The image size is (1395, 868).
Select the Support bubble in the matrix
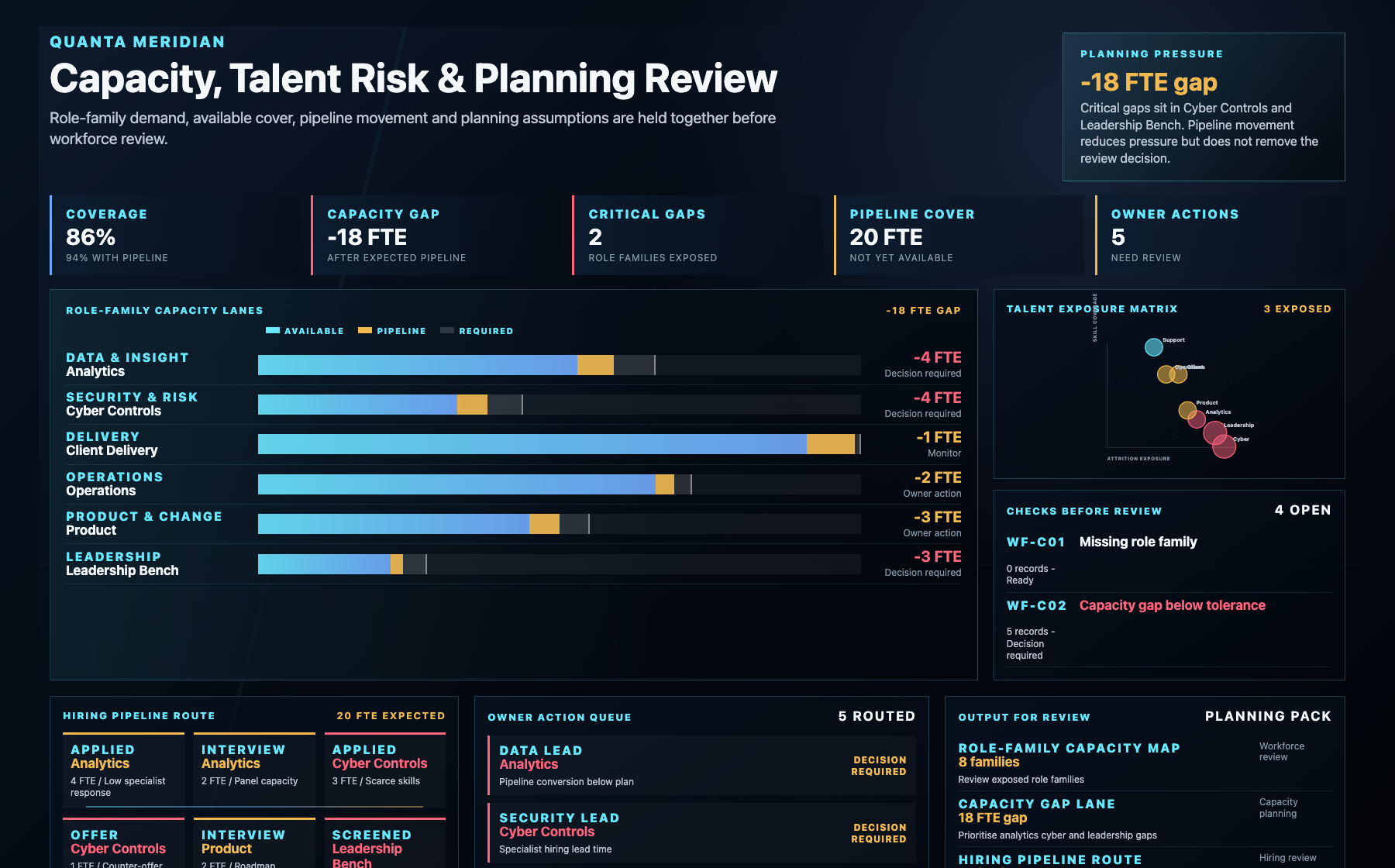click(x=1154, y=347)
